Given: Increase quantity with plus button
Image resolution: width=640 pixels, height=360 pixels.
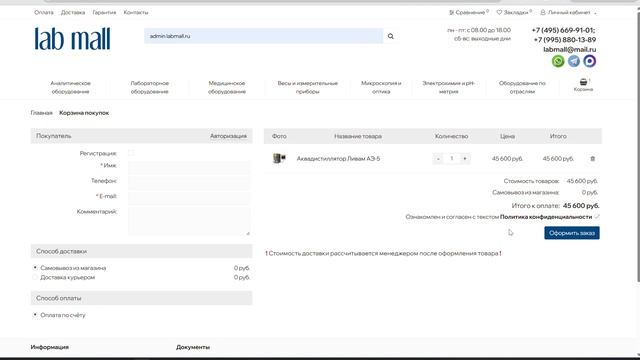Looking at the screenshot, I should point(465,159).
